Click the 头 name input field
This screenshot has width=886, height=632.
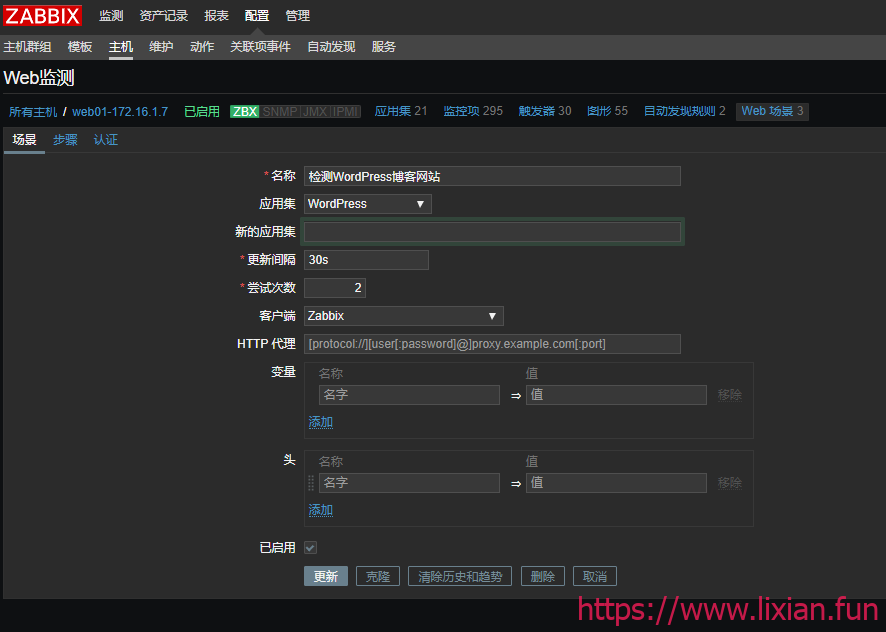(409, 483)
